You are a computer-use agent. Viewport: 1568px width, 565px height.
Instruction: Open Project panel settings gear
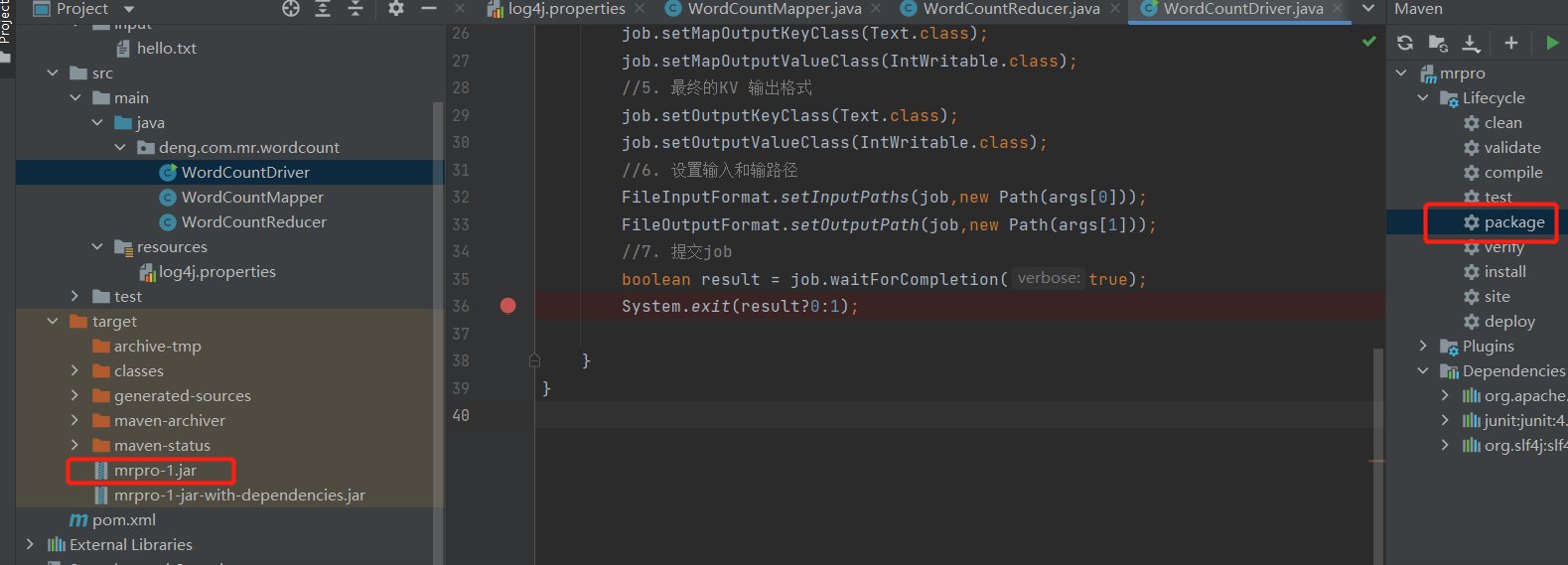coord(396,9)
